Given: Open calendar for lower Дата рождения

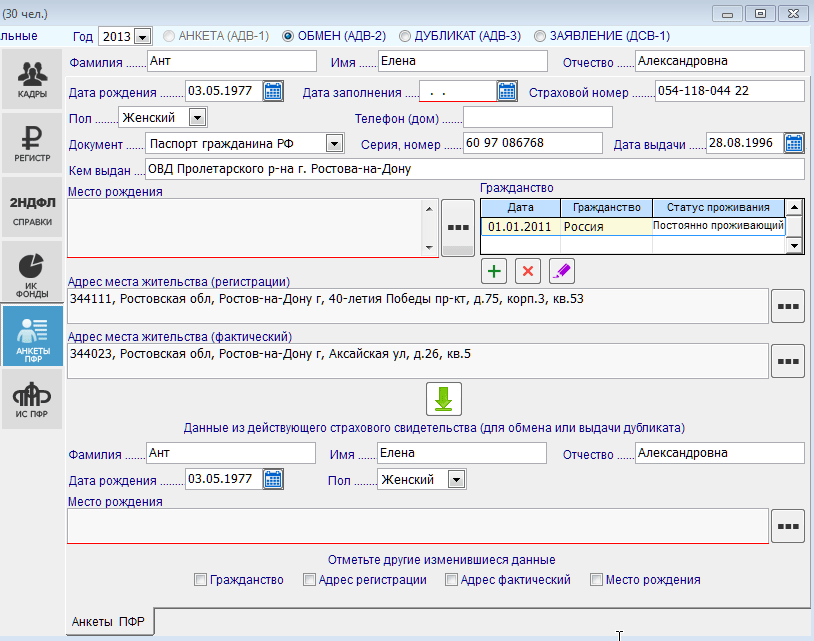Looking at the screenshot, I should point(273,479).
